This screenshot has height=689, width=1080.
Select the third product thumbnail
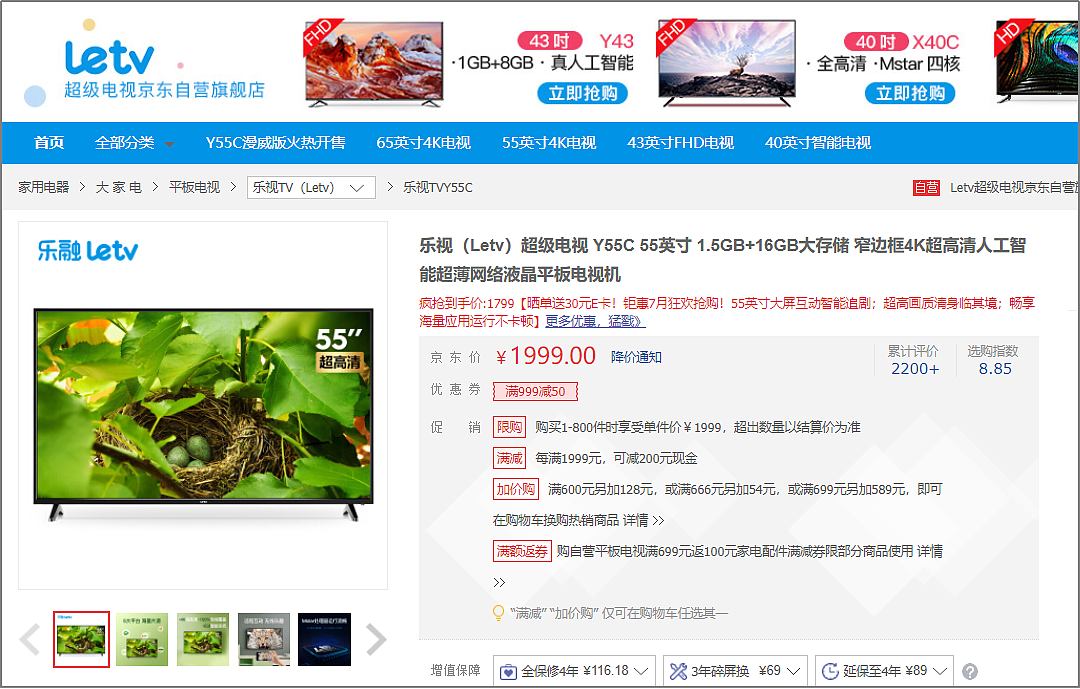coord(202,639)
